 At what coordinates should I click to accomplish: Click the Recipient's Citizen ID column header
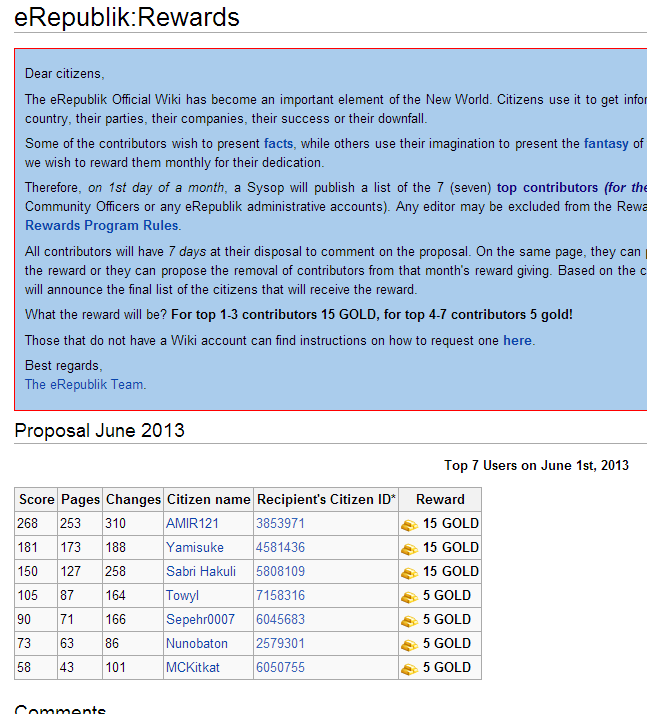pyautogui.click(x=326, y=500)
